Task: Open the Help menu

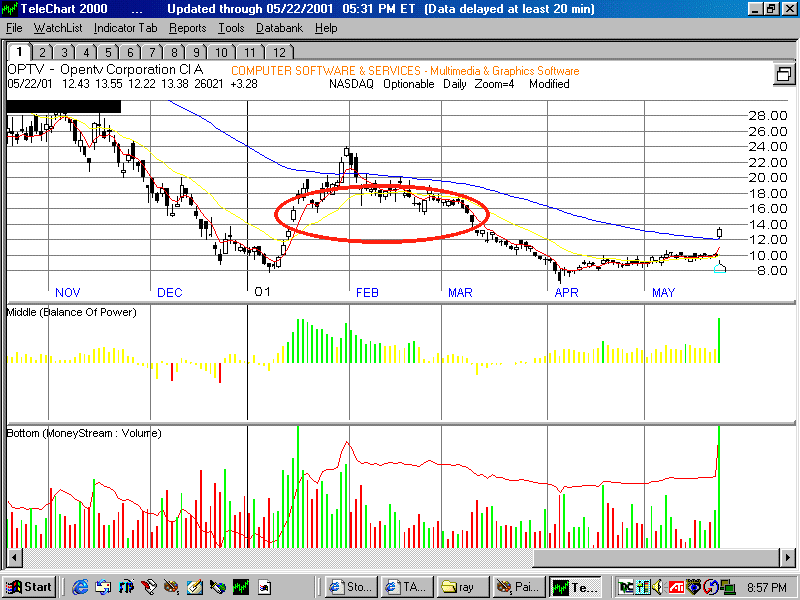Action: tap(326, 28)
